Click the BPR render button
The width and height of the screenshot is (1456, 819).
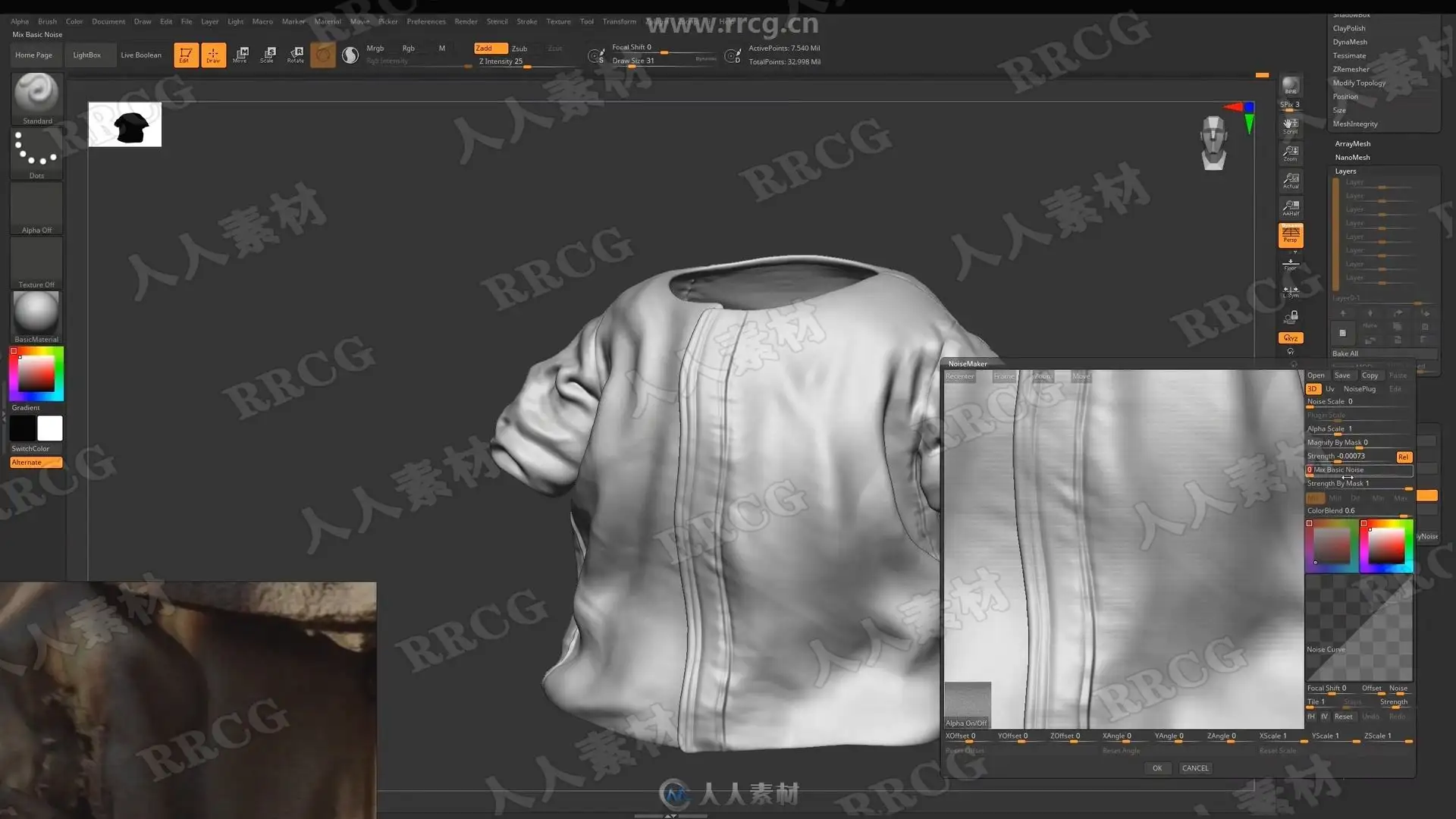[x=1290, y=86]
